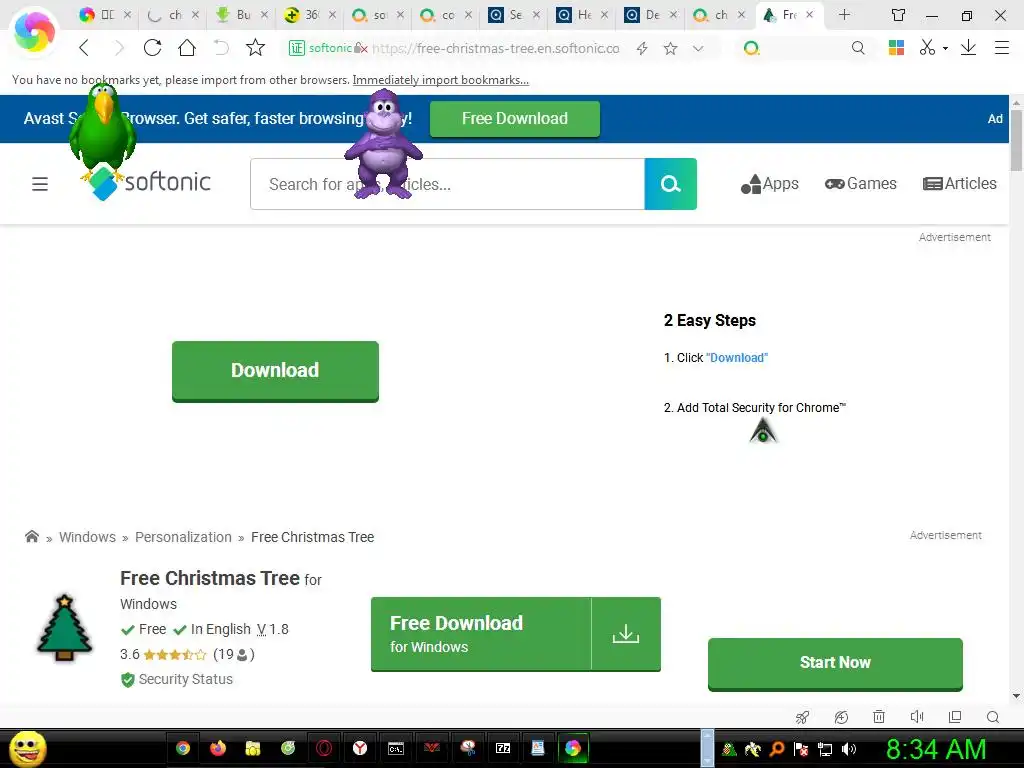Mute page sound via status bar speaker
Screen dimensions: 1024x768
click(x=917, y=716)
